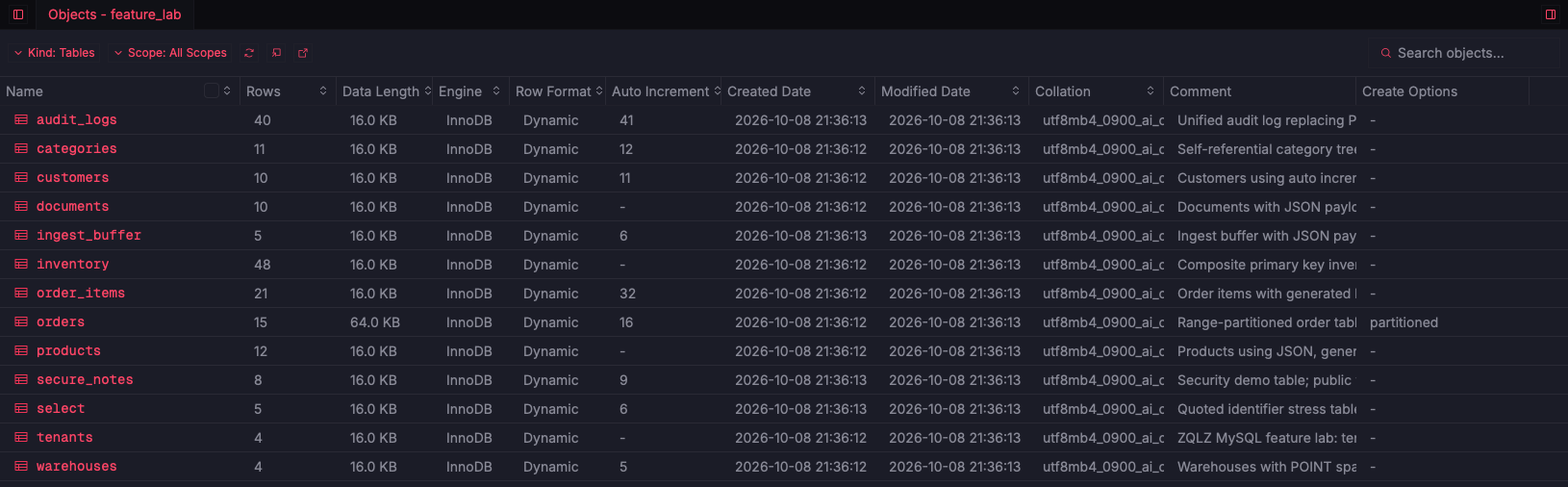
Task: Click the Quoted identifier stress comment cell
Action: pyautogui.click(x=1267, y=409)
